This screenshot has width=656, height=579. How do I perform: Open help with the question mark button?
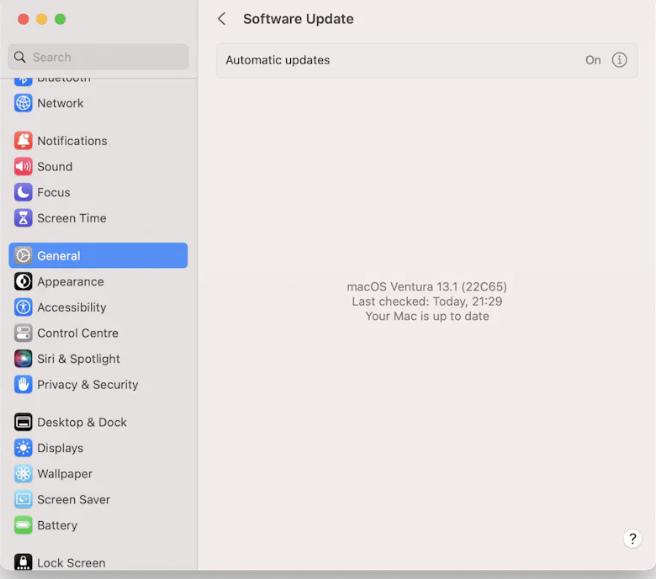click(632, 538)
